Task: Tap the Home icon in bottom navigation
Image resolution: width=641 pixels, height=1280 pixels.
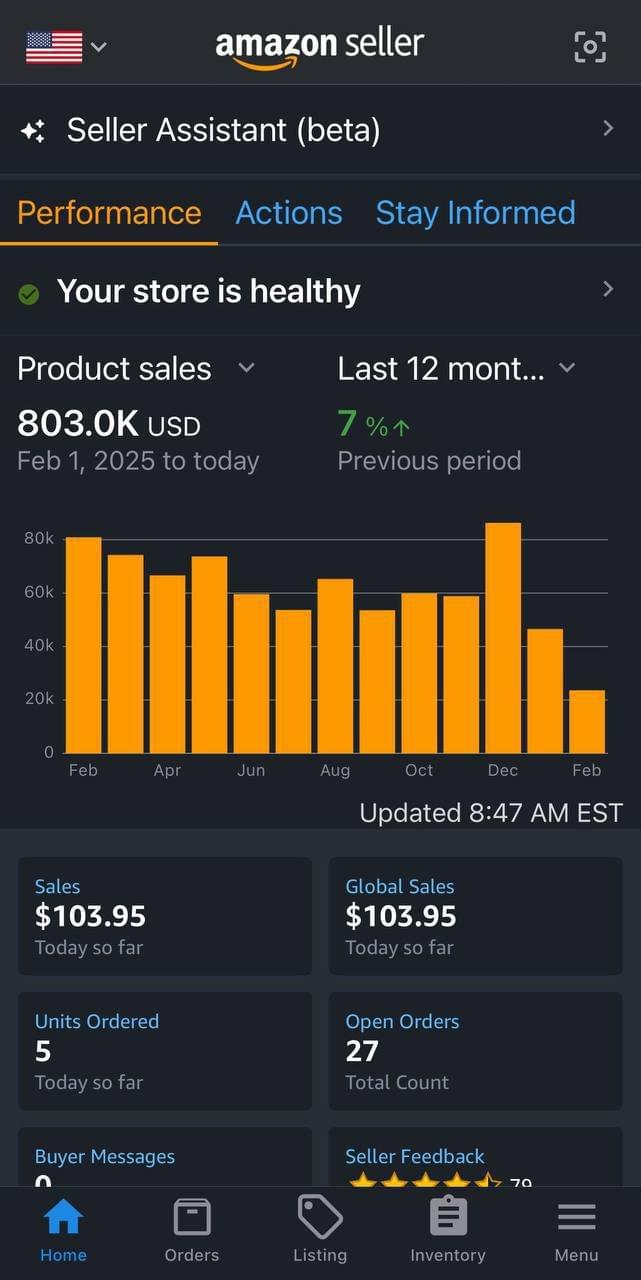Action: click(x=63, y=1219)
